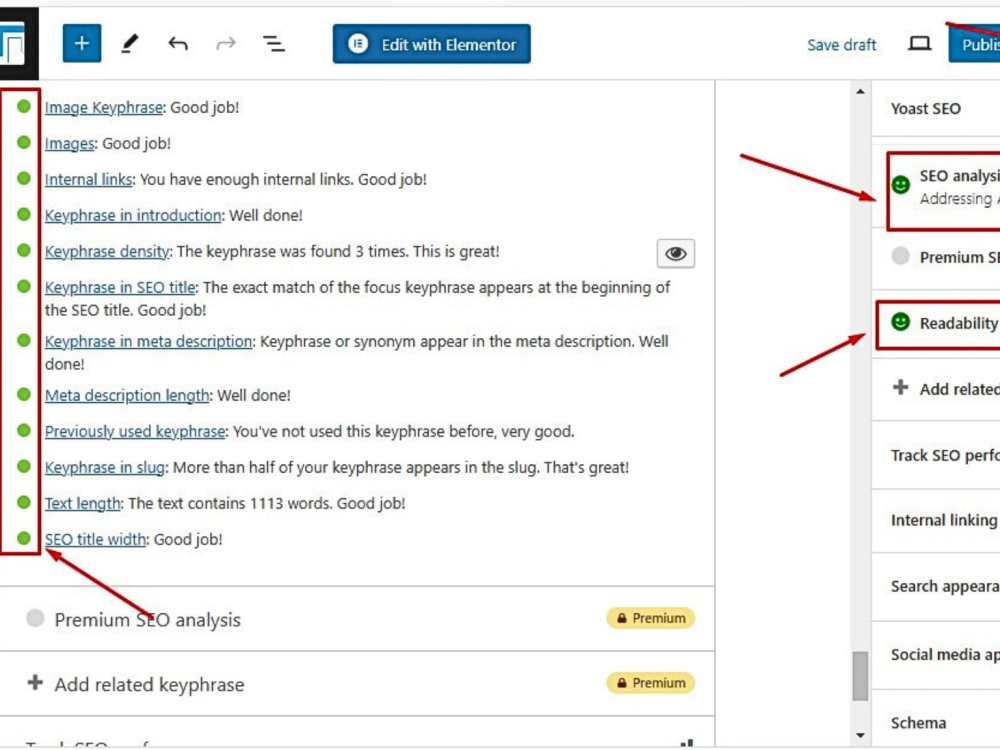Click the Premium badge beside Add related keyphrase
This screenshot has height=750, width=1000.
coord(651,683)
